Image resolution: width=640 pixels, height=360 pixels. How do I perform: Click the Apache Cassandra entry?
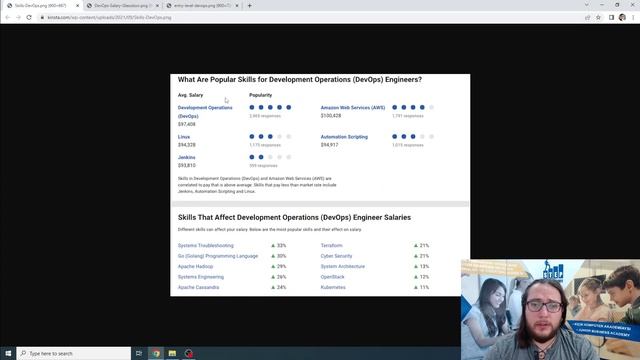tap(198, 287)
